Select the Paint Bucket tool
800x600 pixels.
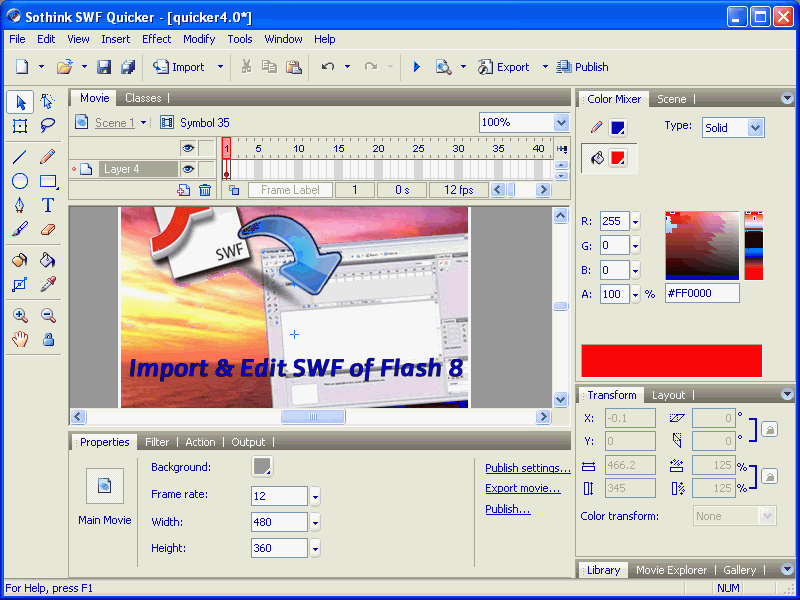(47, 261)
